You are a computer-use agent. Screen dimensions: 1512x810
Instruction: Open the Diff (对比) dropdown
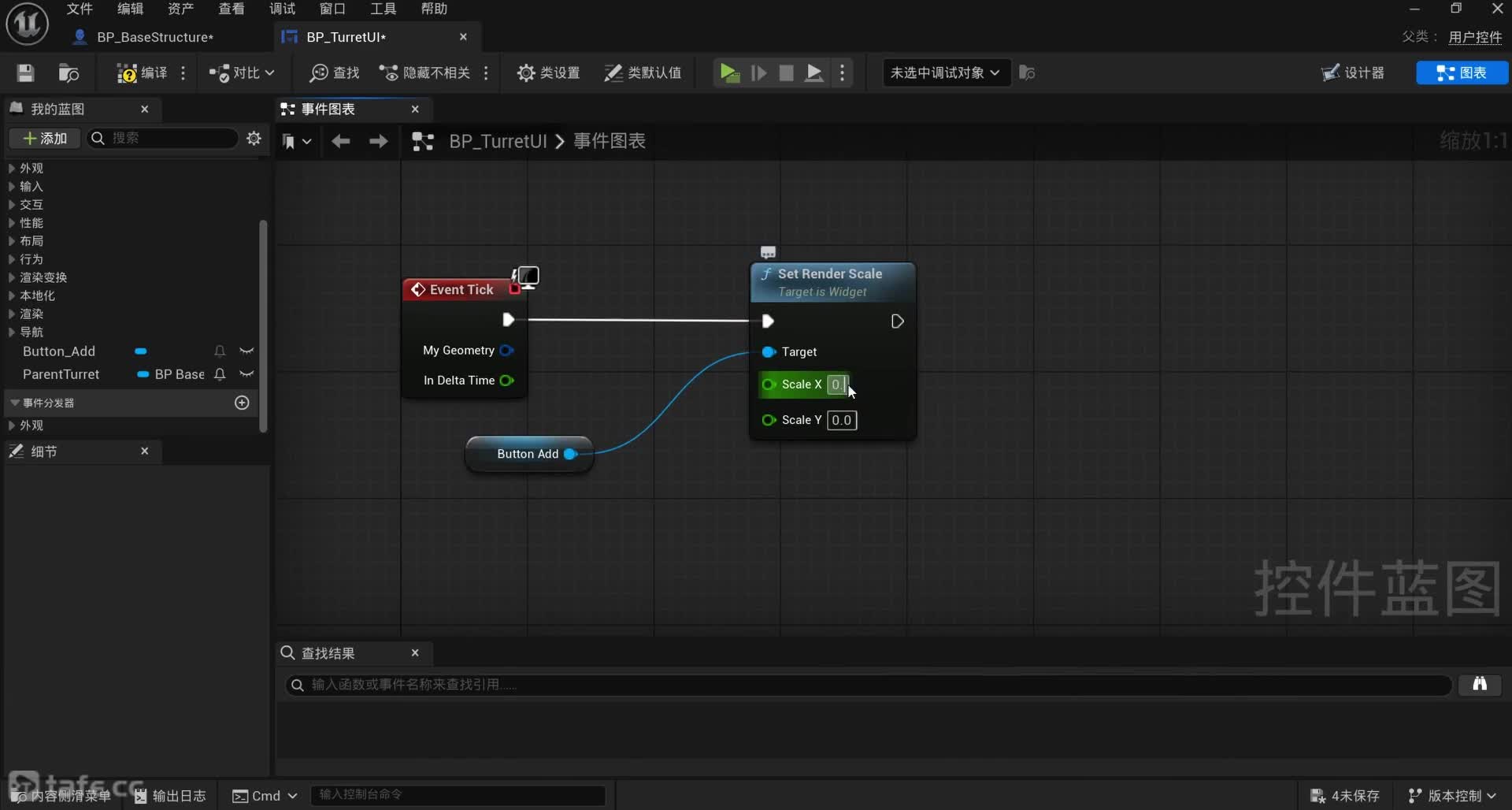[242, 73]
